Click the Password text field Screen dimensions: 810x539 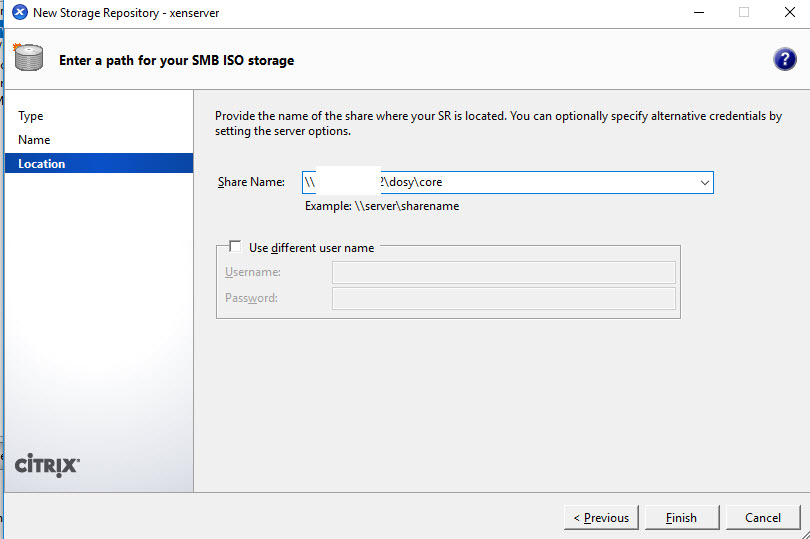pyautogui.click(x=503, y=299)
